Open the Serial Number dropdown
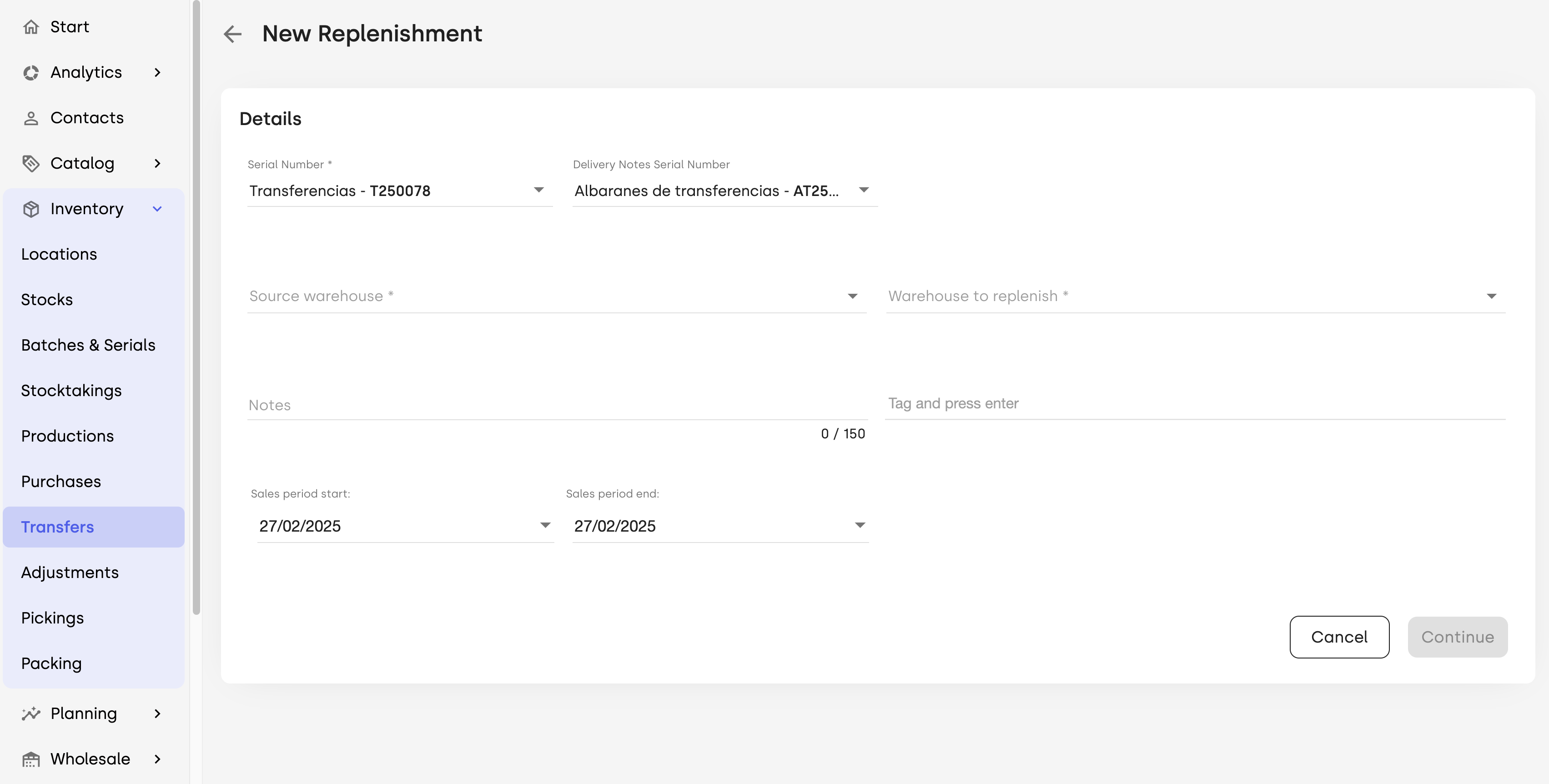The image size is (1549, 784). coord(400,191)
